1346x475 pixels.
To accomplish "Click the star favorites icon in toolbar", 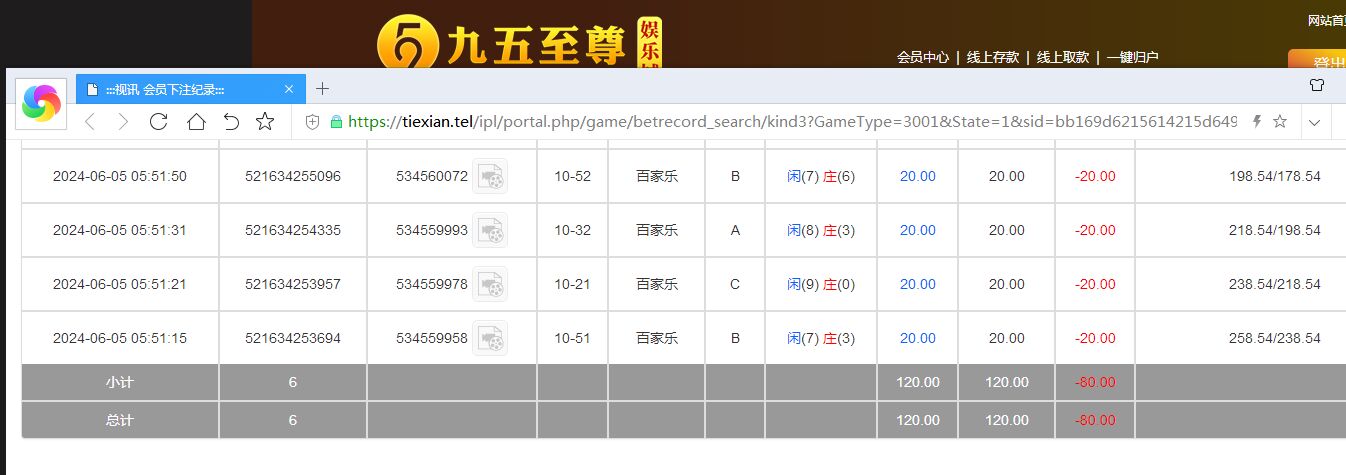I will (265, 122).
